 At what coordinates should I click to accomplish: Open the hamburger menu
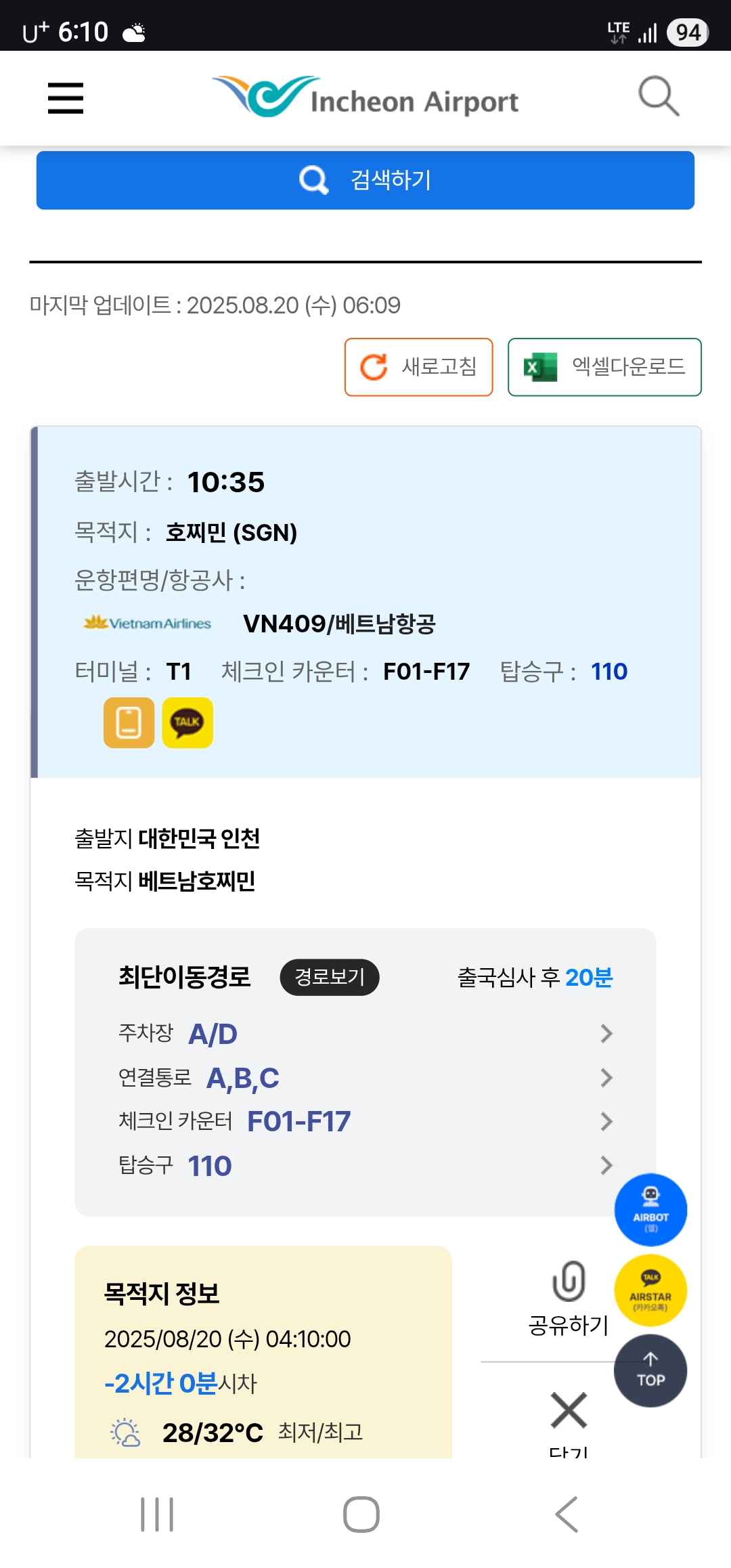click(x=66, y=98)
